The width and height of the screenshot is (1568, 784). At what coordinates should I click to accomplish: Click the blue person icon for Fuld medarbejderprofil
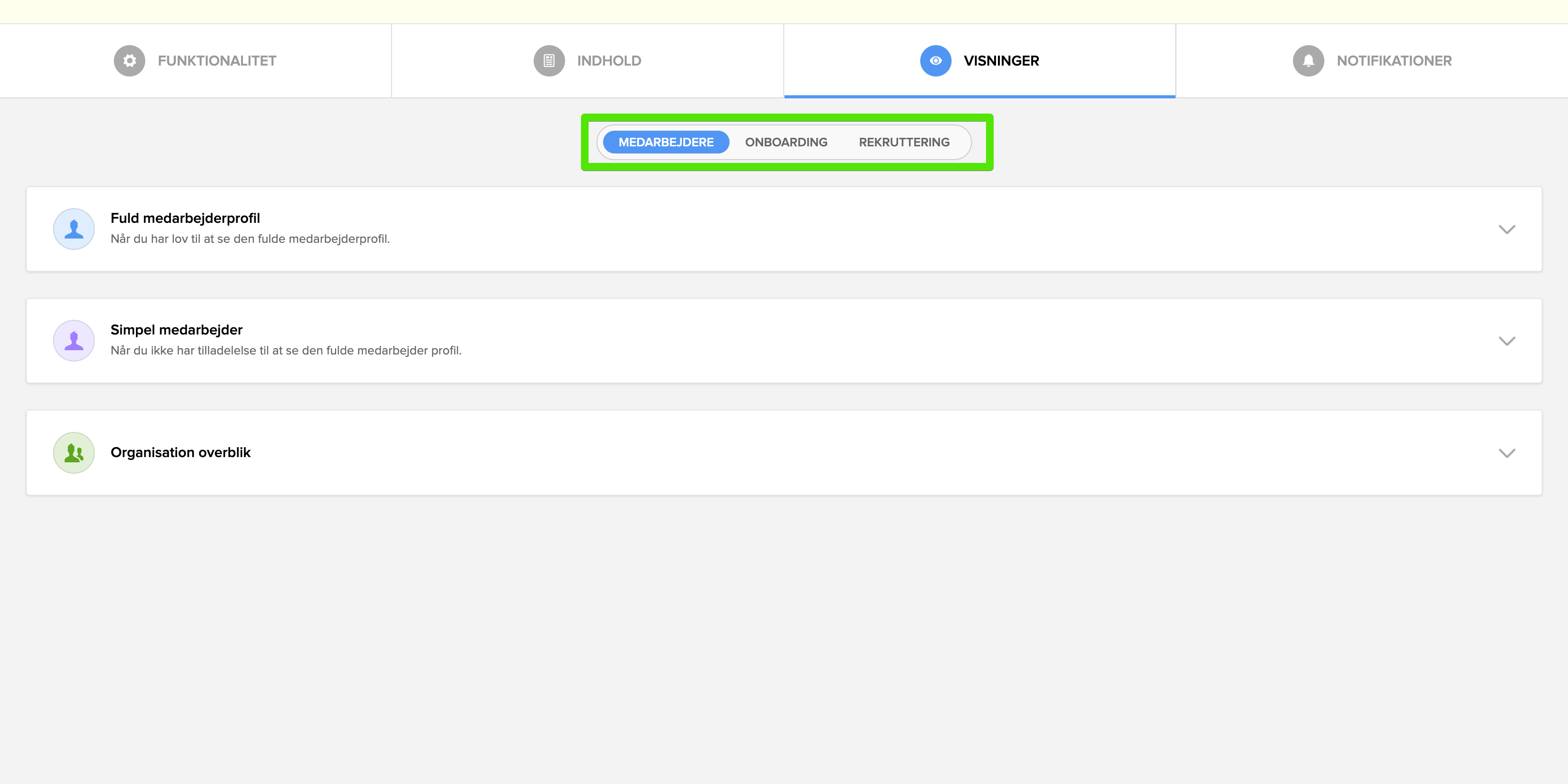[74, 229]
